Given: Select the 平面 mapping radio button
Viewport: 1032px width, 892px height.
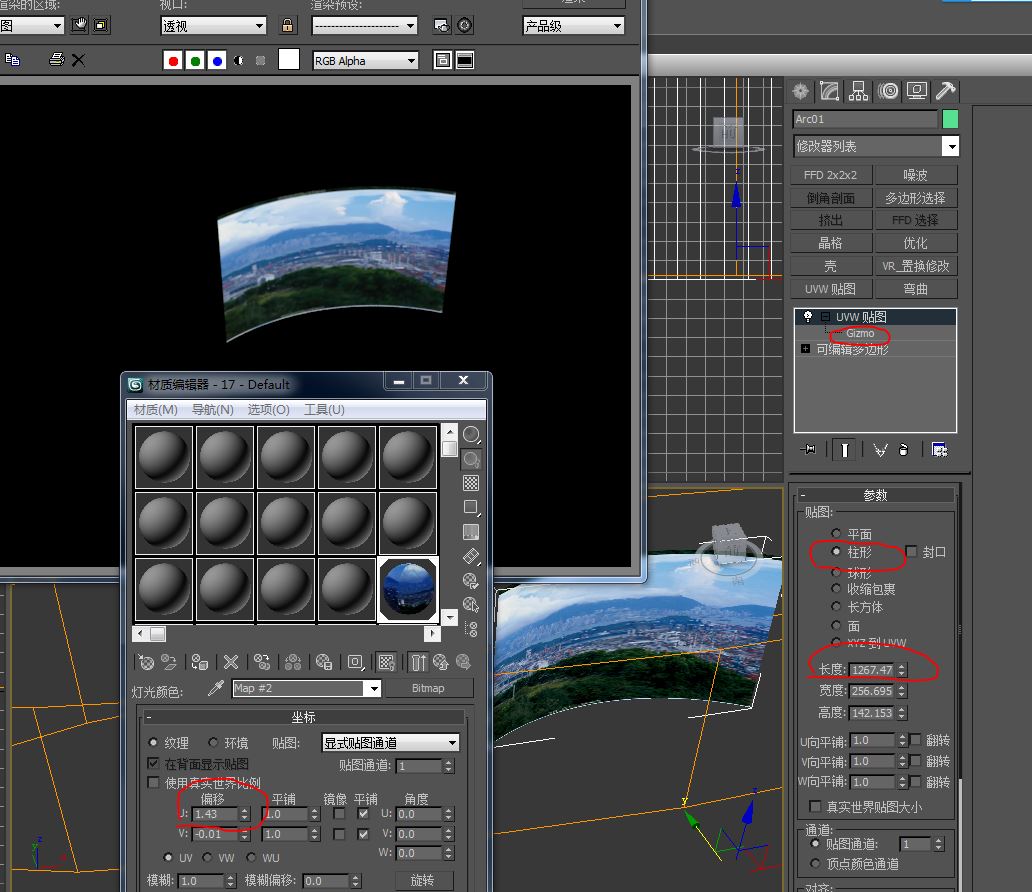Looking at the screenshot, I should (836, 533).
